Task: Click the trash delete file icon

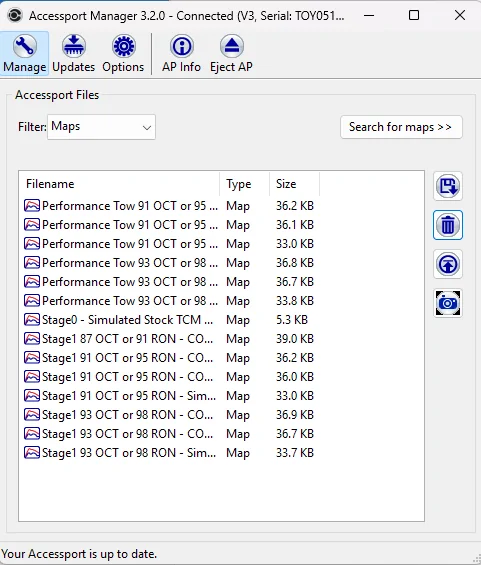Action: click(x=448, y=225)
